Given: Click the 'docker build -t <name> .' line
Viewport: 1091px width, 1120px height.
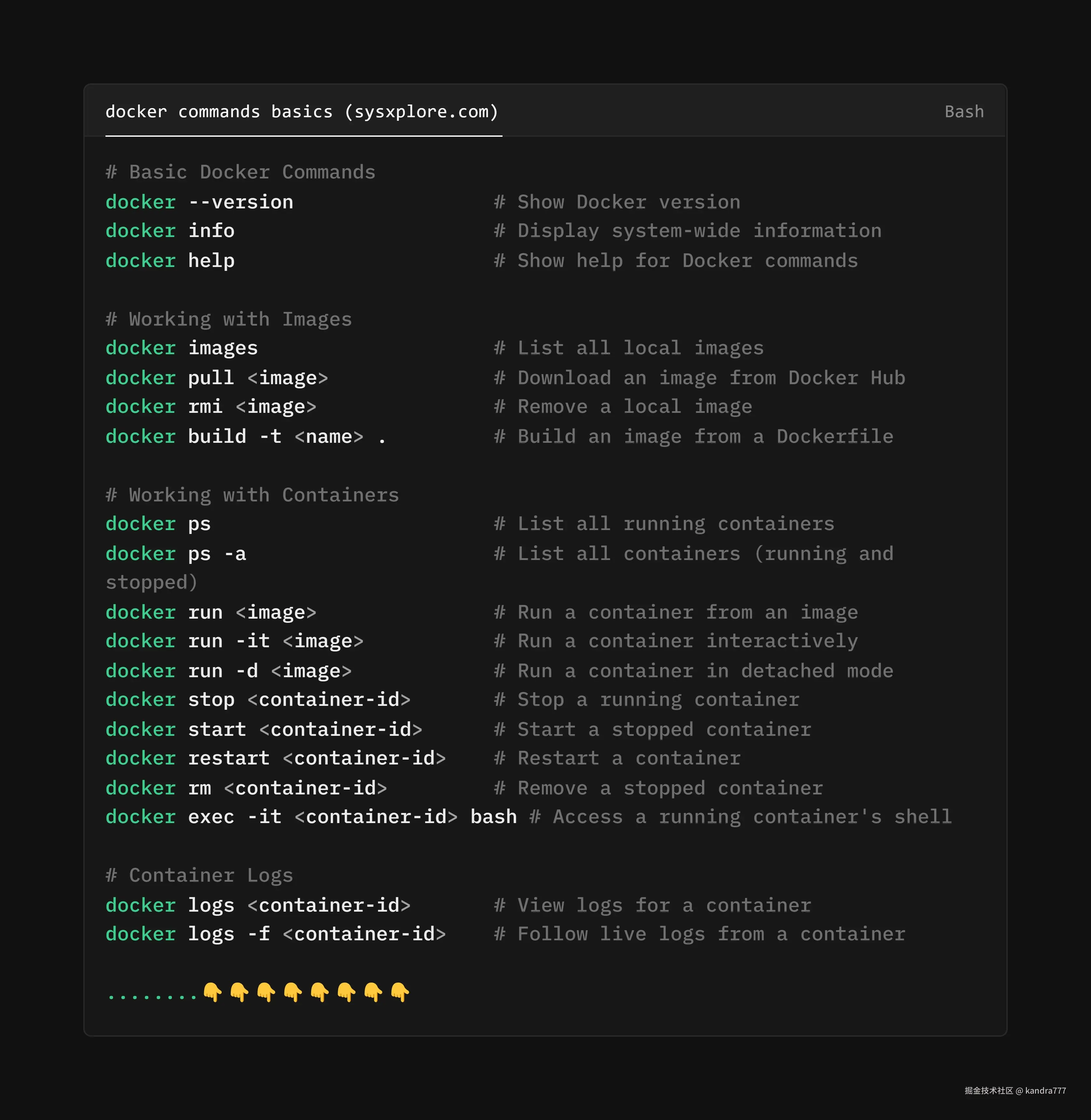Looking at the screenshot, I should coord(246,437).
